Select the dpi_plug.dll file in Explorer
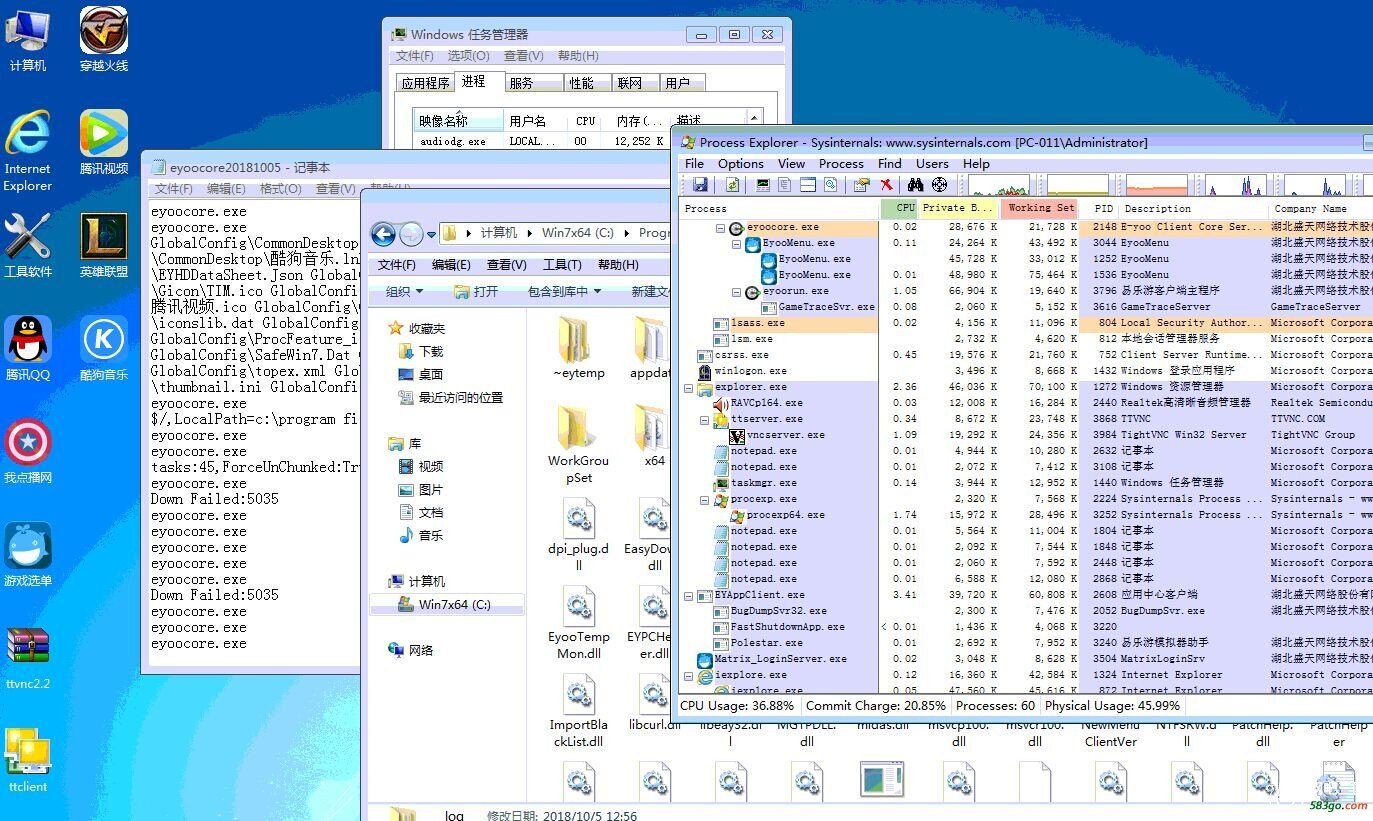Viewport: 1373px width, 821px height. [578, 533]
